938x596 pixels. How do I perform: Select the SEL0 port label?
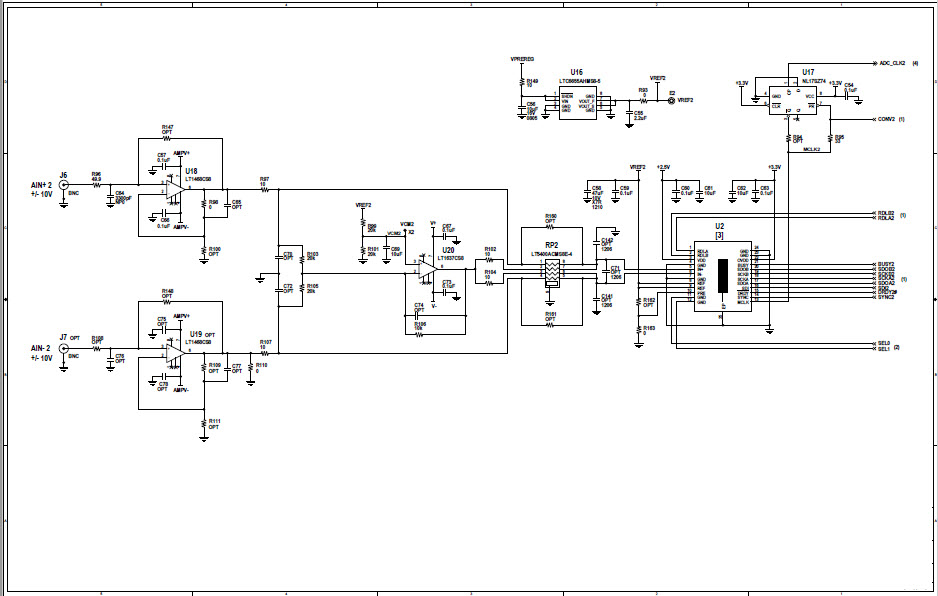(883, 342)
